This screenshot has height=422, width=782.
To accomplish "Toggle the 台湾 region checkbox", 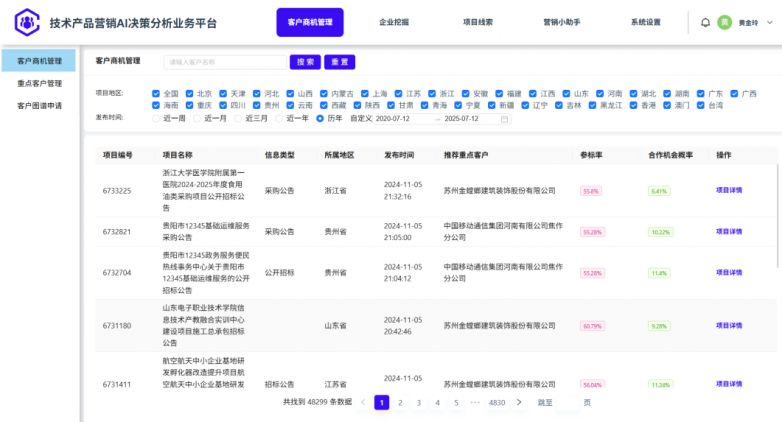I will [x=700, y=105].
